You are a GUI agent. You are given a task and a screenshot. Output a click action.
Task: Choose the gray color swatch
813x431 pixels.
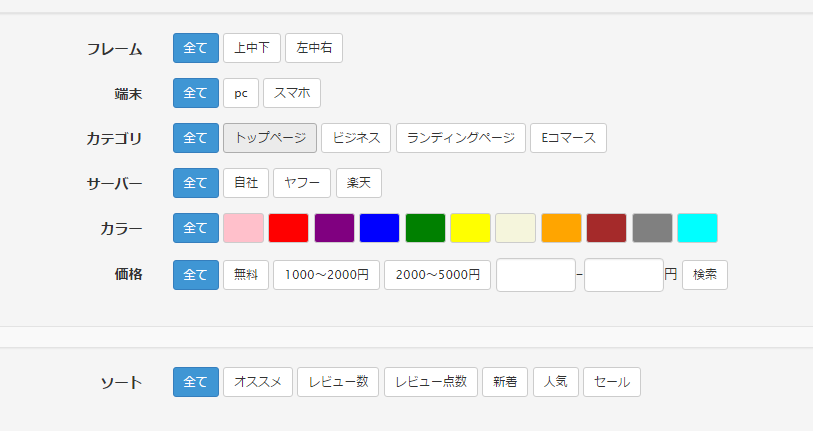(x=652, y=228)
